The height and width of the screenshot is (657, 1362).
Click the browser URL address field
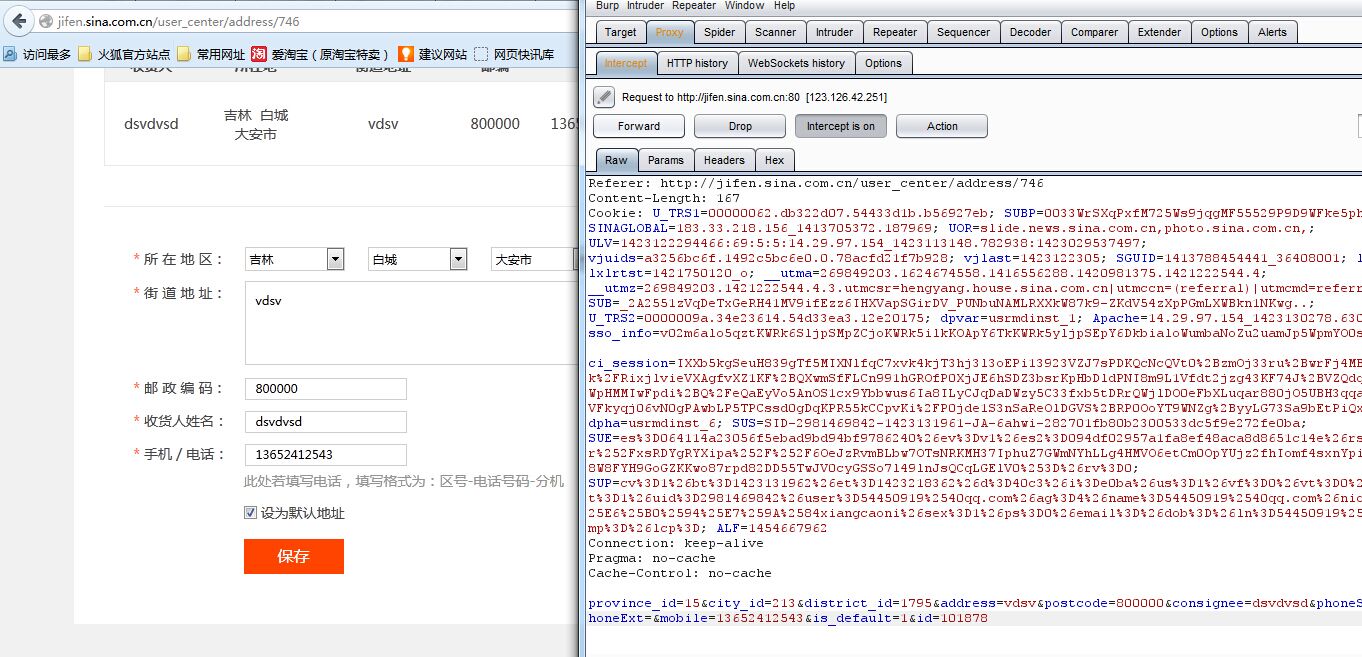point(310,21)
